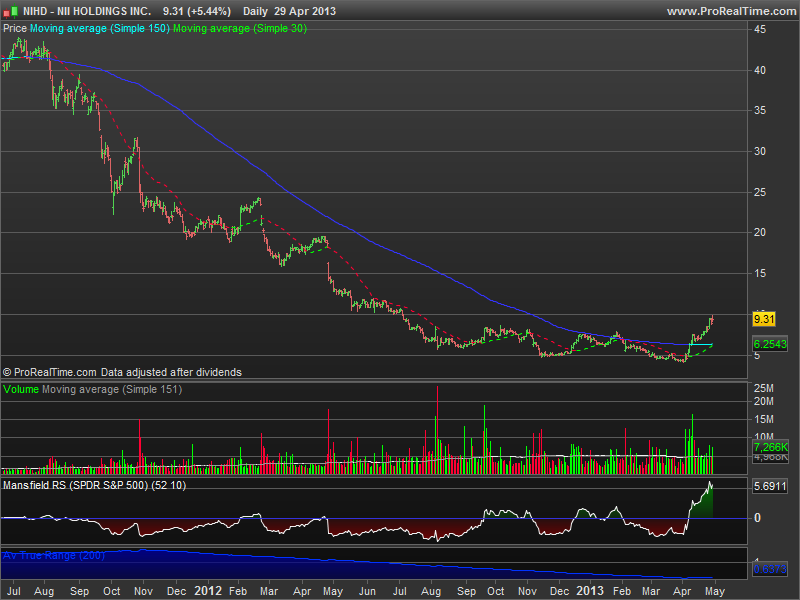Click the 29 Apr 2013 date in header
The height and width of the screenshot is (600, 800).
[x=303, y=11]
